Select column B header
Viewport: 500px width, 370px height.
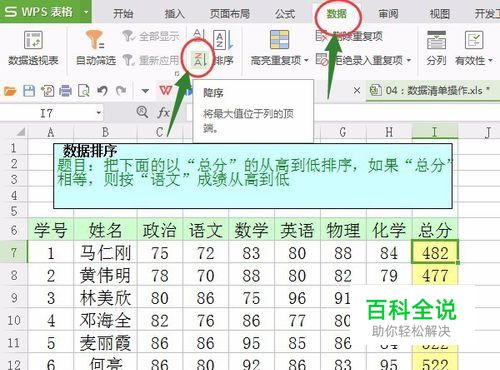(105, 132)
